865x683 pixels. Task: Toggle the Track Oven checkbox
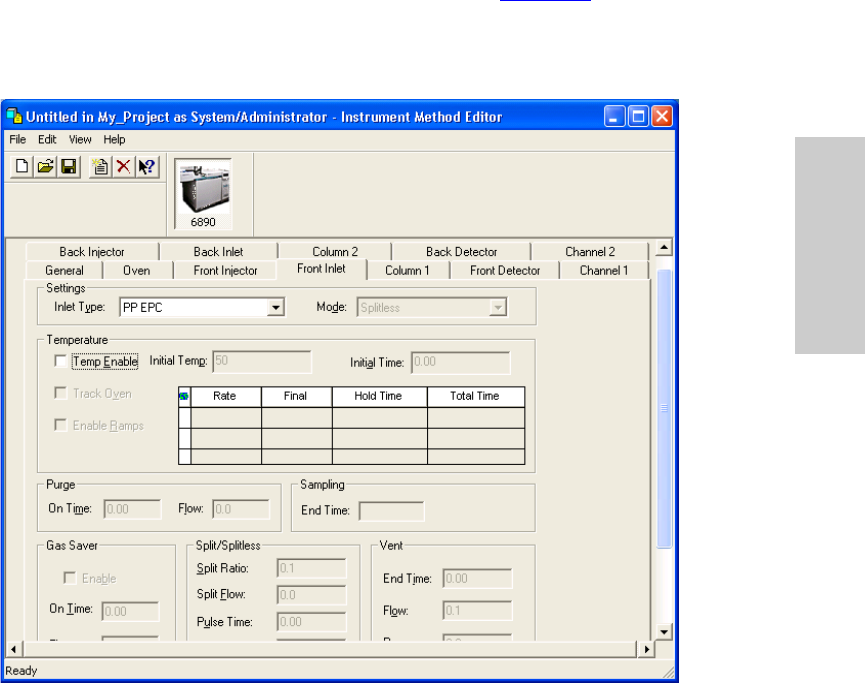click(x=61, y=393)
